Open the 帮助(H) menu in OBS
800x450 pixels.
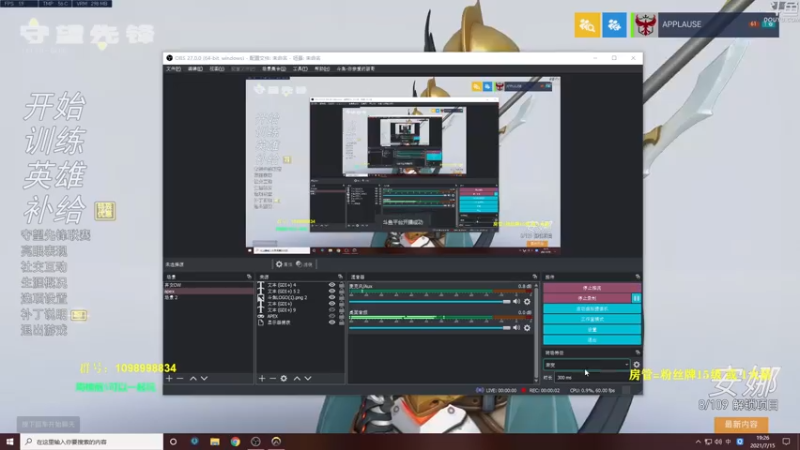[322, 69]
